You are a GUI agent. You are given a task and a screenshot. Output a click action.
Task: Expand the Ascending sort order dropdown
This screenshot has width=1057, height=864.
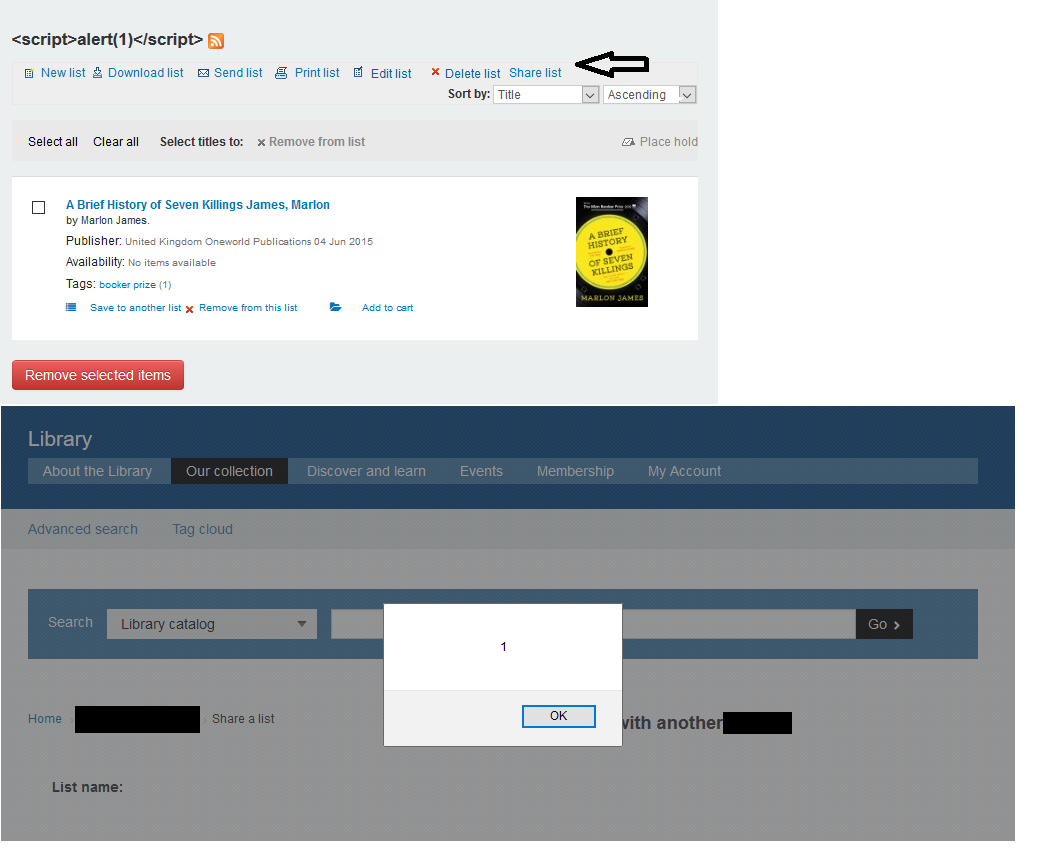click(x=649, y=95)
